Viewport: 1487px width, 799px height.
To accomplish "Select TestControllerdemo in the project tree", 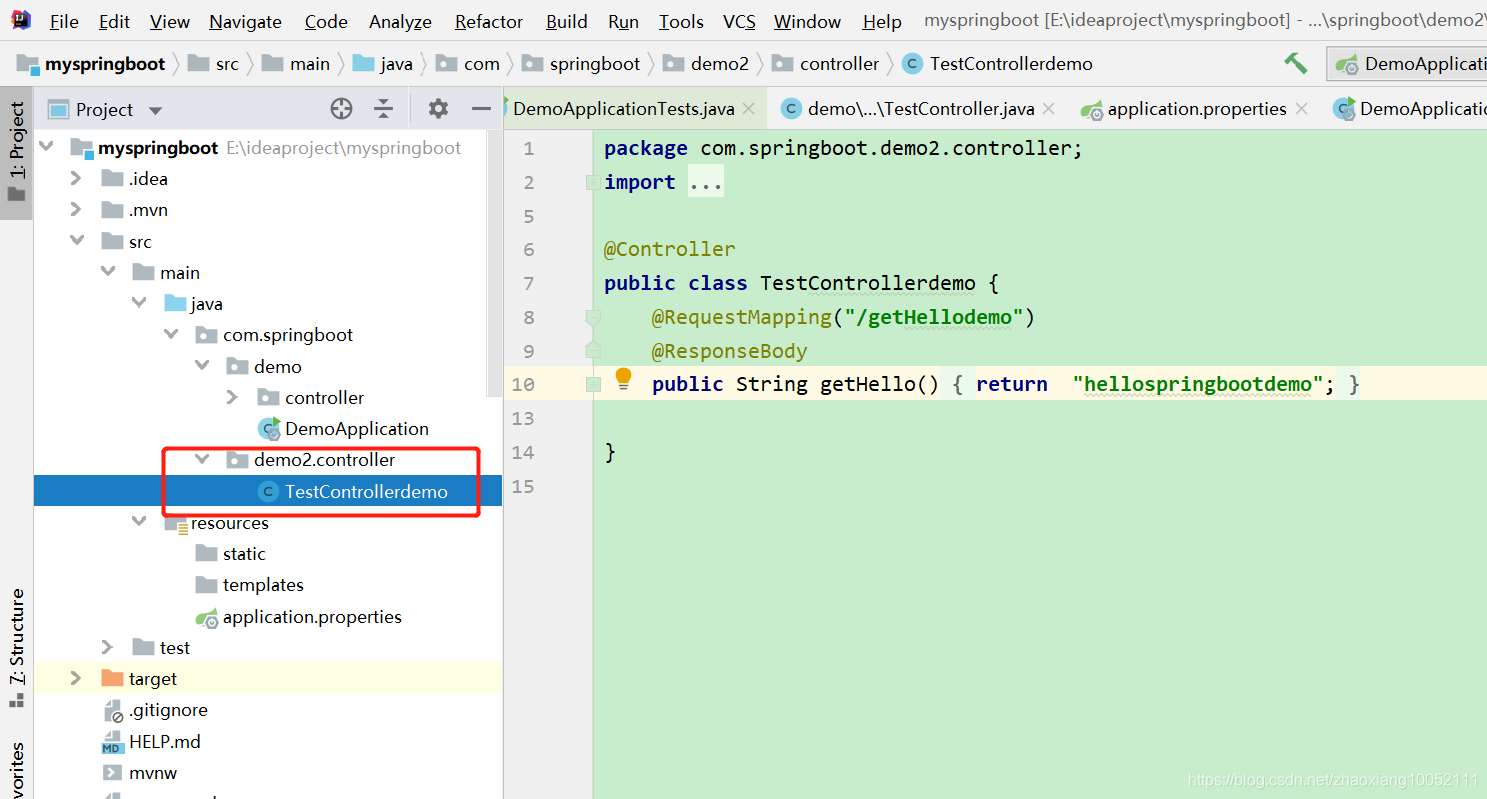I will 366,491.
